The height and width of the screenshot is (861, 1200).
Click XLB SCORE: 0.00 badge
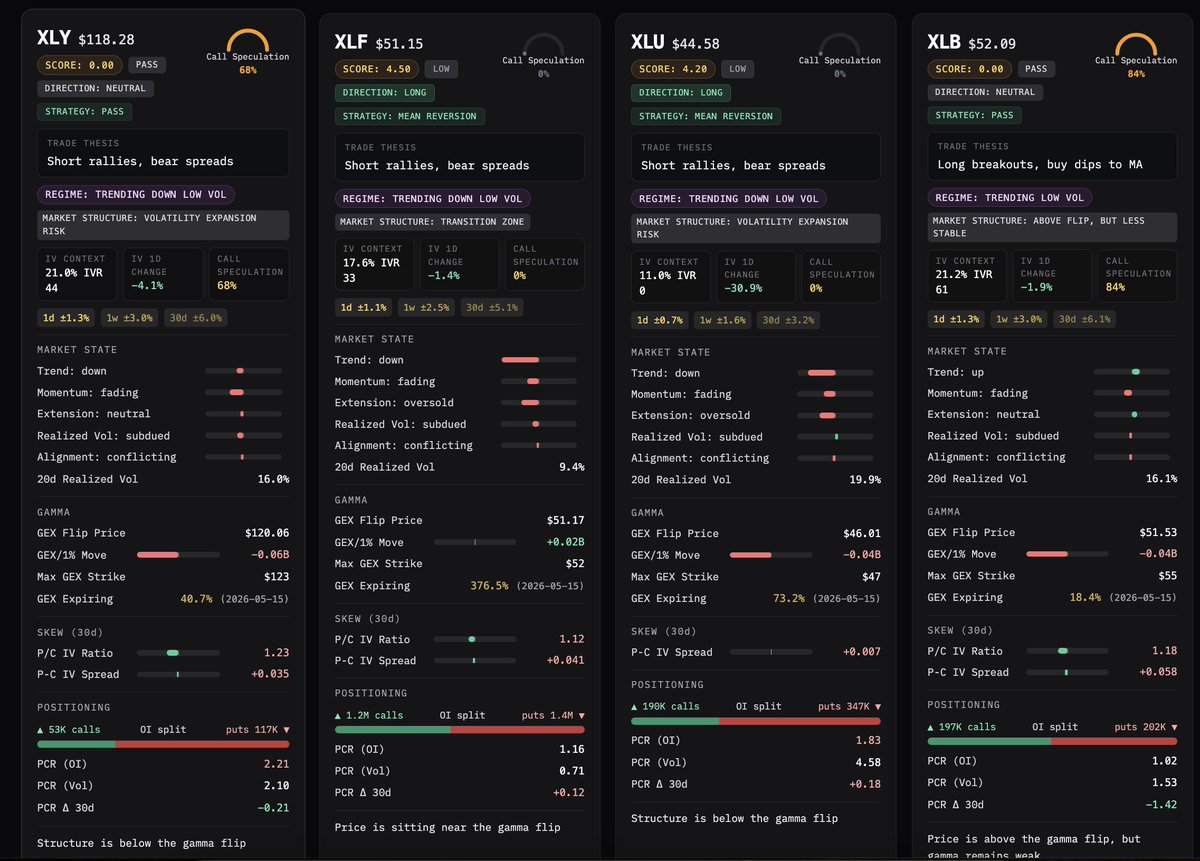[970, 69]
